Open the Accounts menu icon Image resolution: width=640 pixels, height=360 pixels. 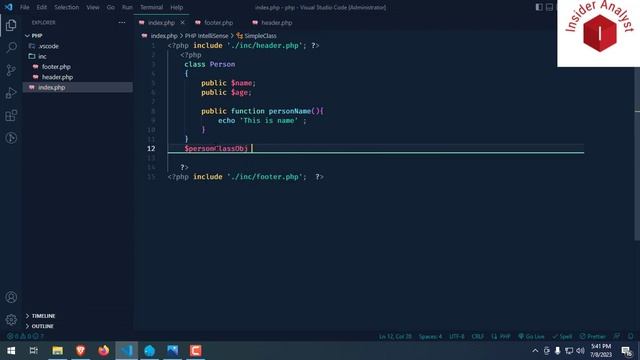(11, 297)
